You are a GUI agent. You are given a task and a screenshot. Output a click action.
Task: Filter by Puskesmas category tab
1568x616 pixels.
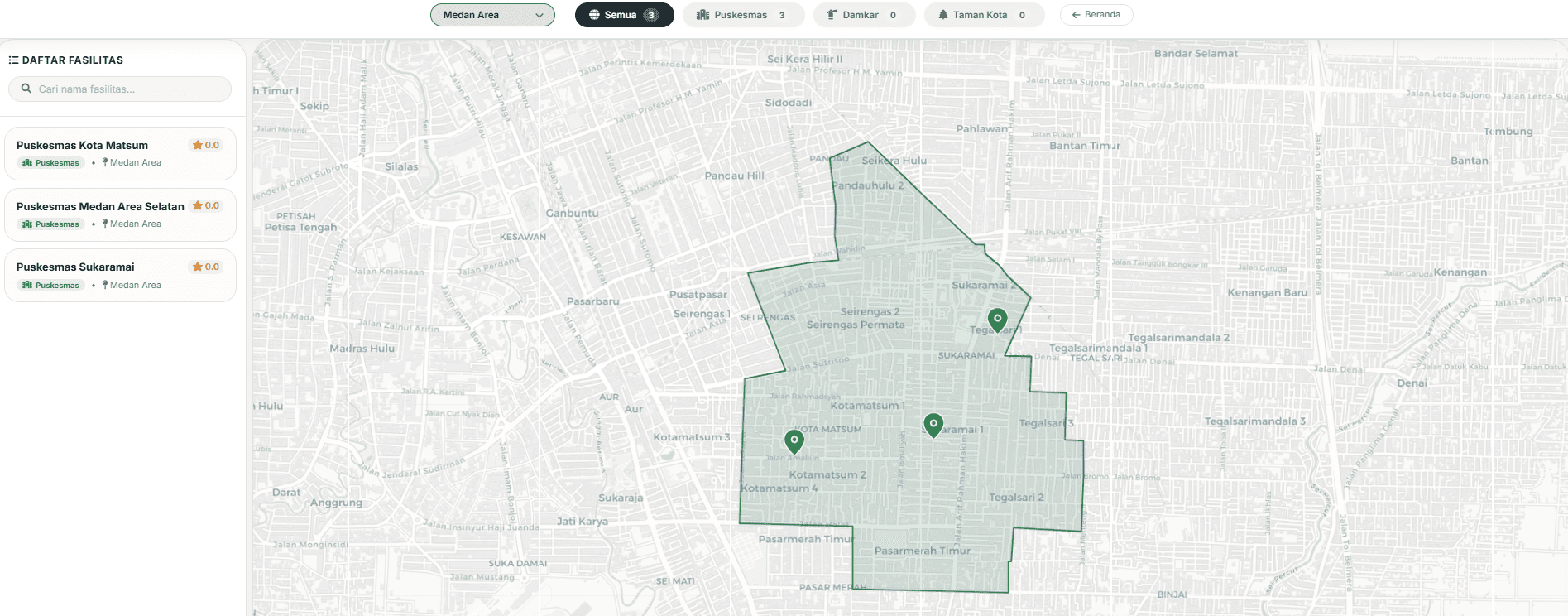[x=743, y=15]
